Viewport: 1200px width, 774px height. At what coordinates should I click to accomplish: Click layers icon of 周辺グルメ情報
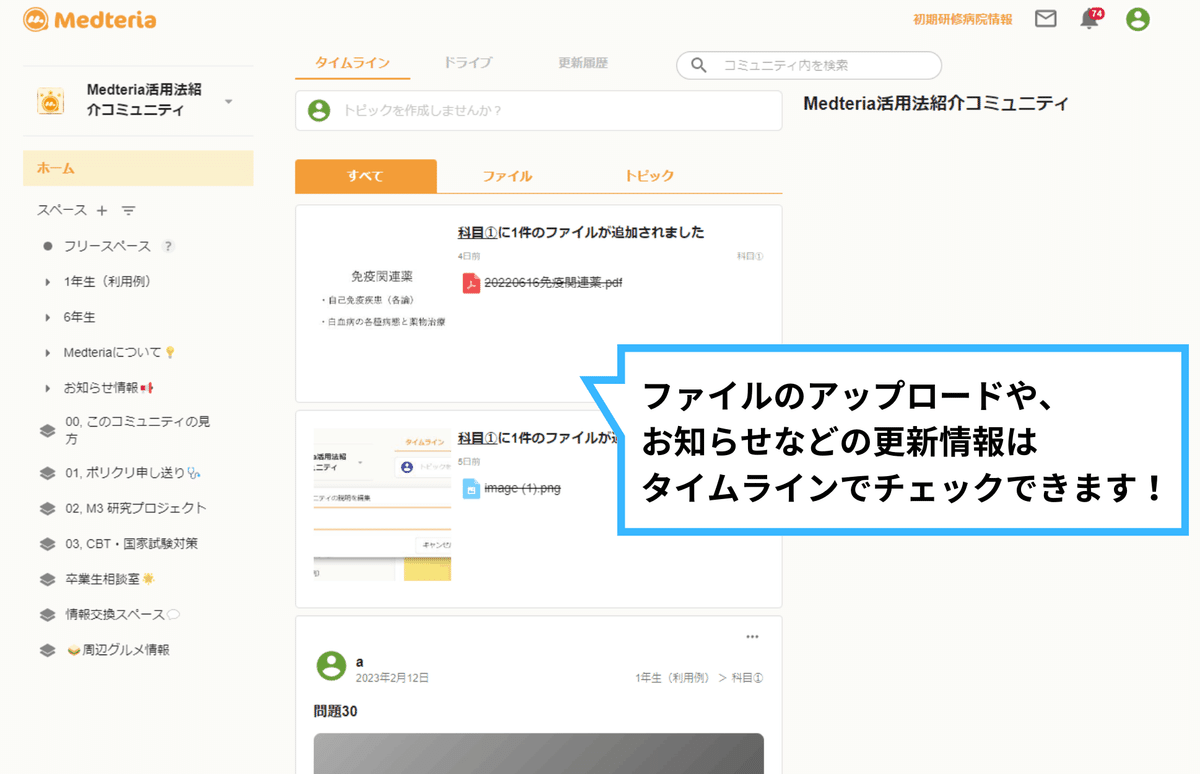click(47, 650)
